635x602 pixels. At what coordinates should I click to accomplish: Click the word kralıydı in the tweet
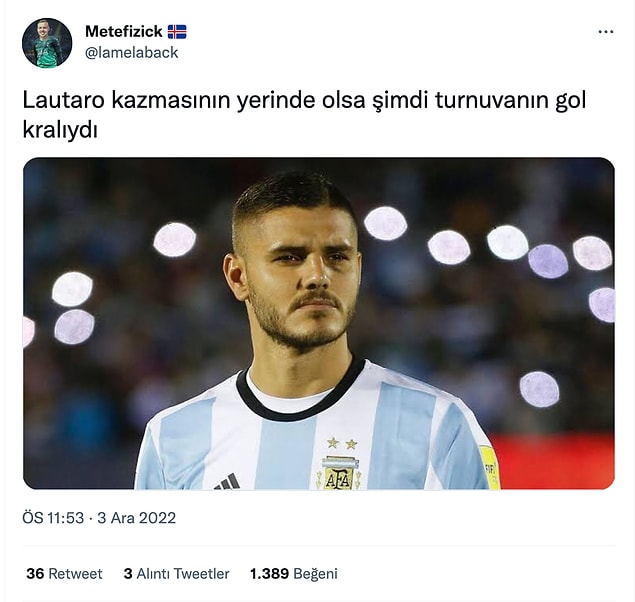click(x=60, y=130)
